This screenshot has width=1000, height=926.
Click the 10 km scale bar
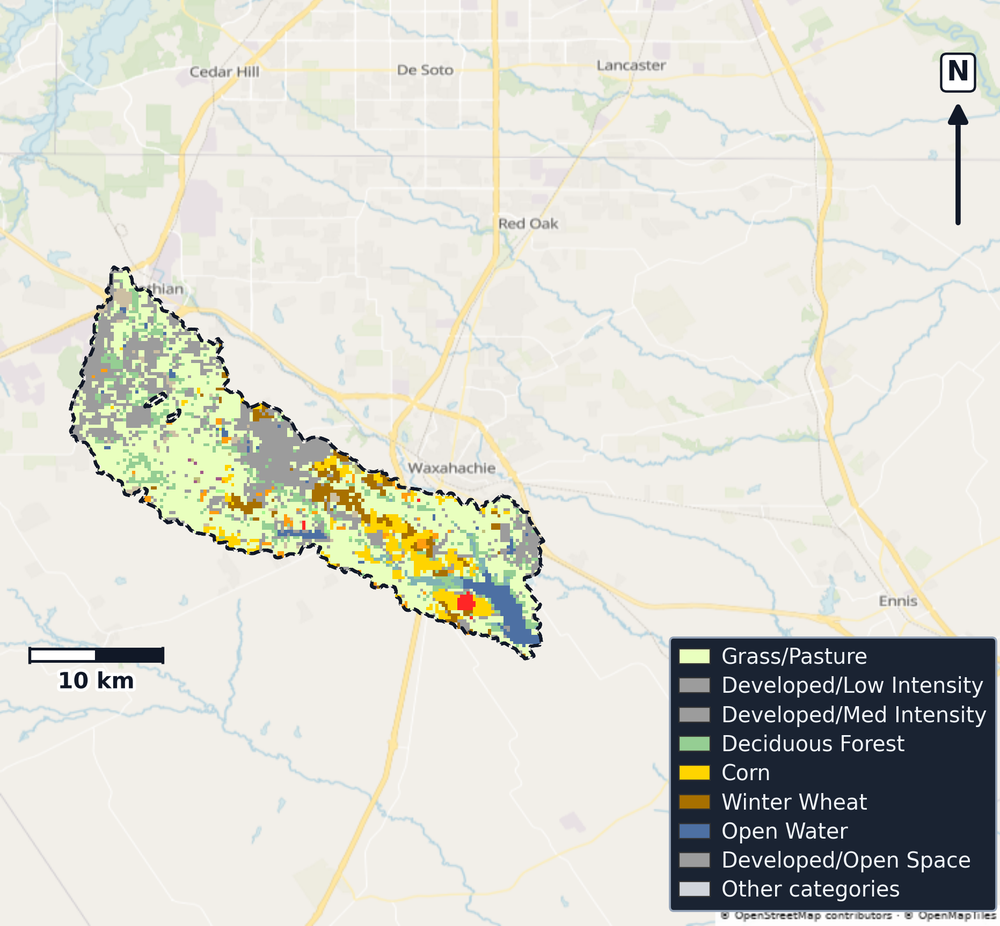(96, 655)
